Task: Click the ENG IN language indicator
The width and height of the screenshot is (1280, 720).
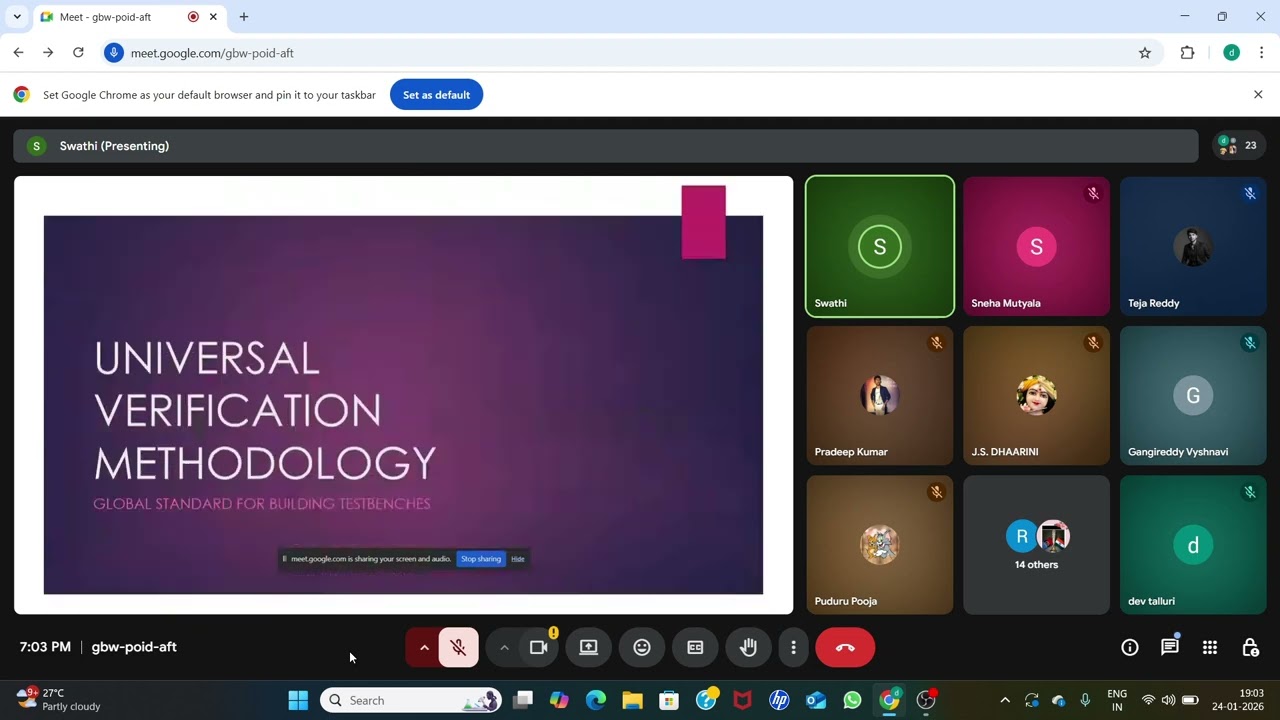Action: click(x=1117, y=700)
